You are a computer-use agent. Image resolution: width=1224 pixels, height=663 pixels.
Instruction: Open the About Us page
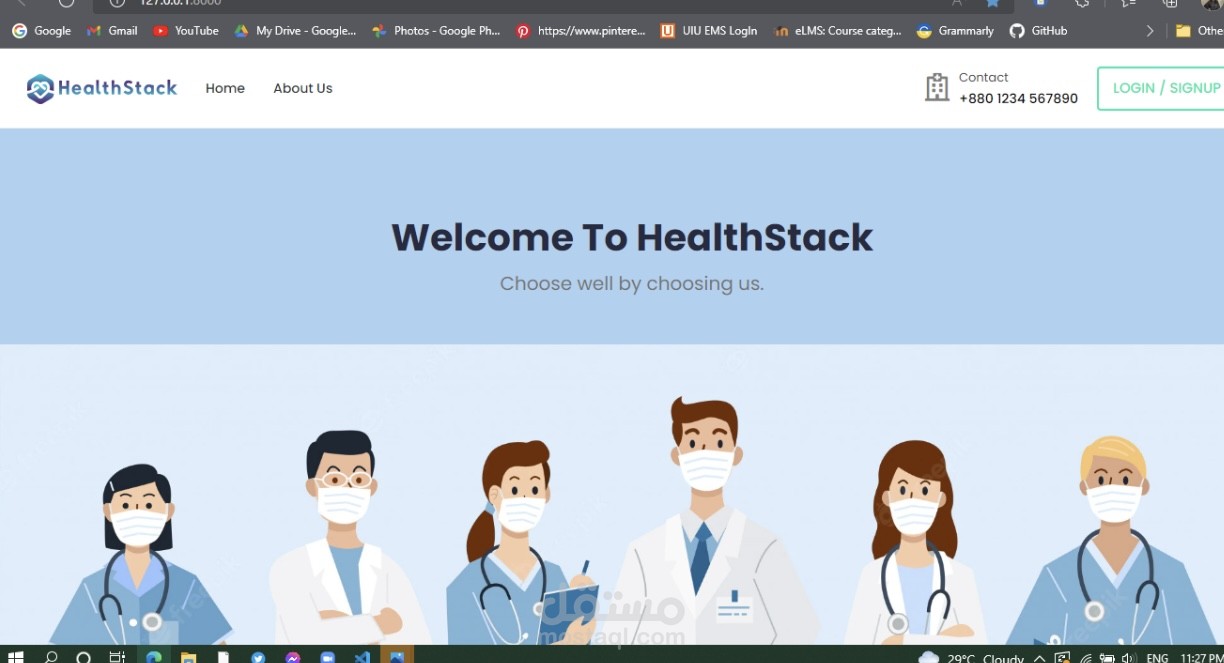[x=303, y=88]
